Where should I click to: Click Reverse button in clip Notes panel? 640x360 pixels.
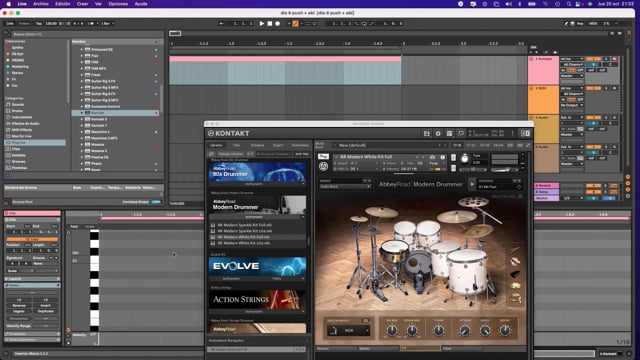click(x=19, y=305)
